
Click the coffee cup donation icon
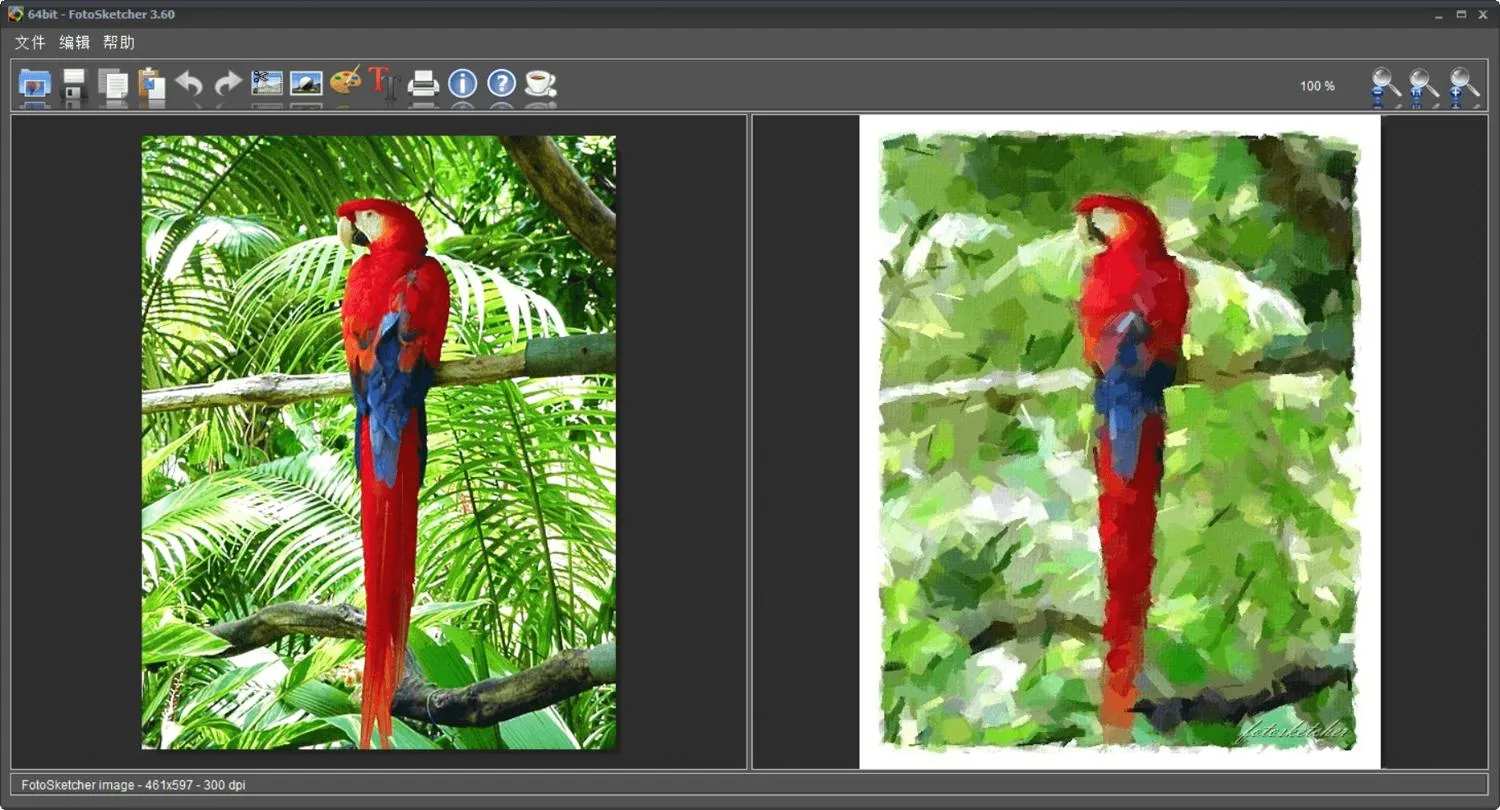point(538,84)
